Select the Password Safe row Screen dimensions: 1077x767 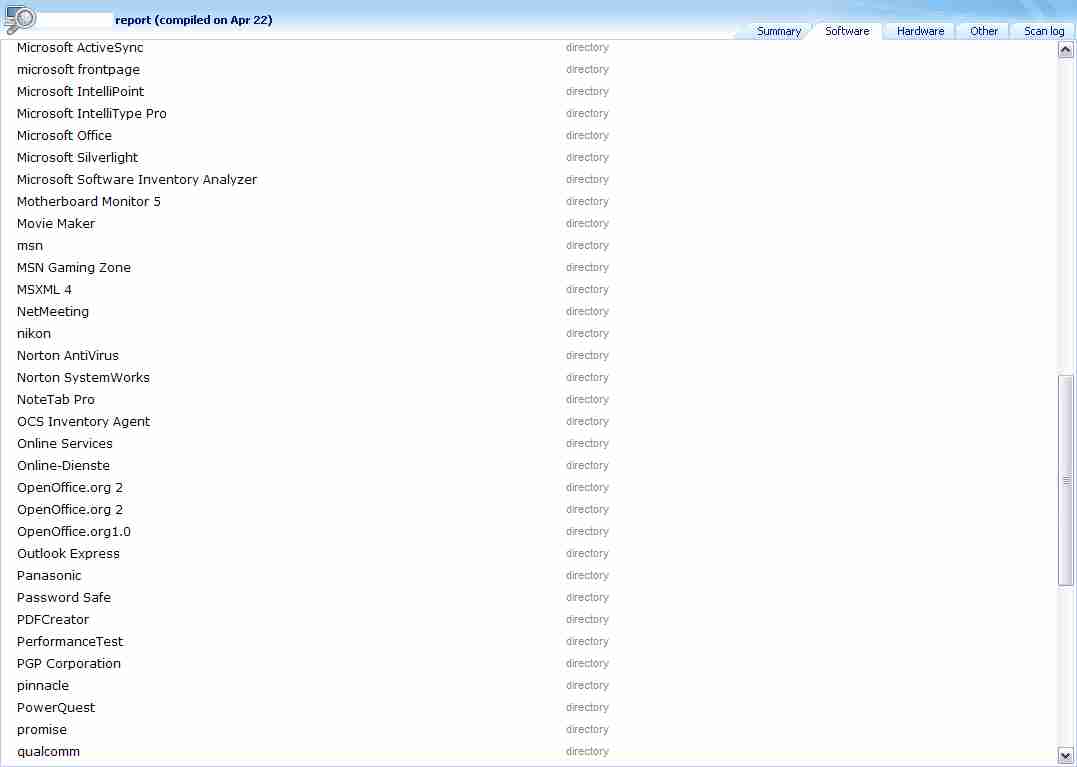(x=64, y=598)
